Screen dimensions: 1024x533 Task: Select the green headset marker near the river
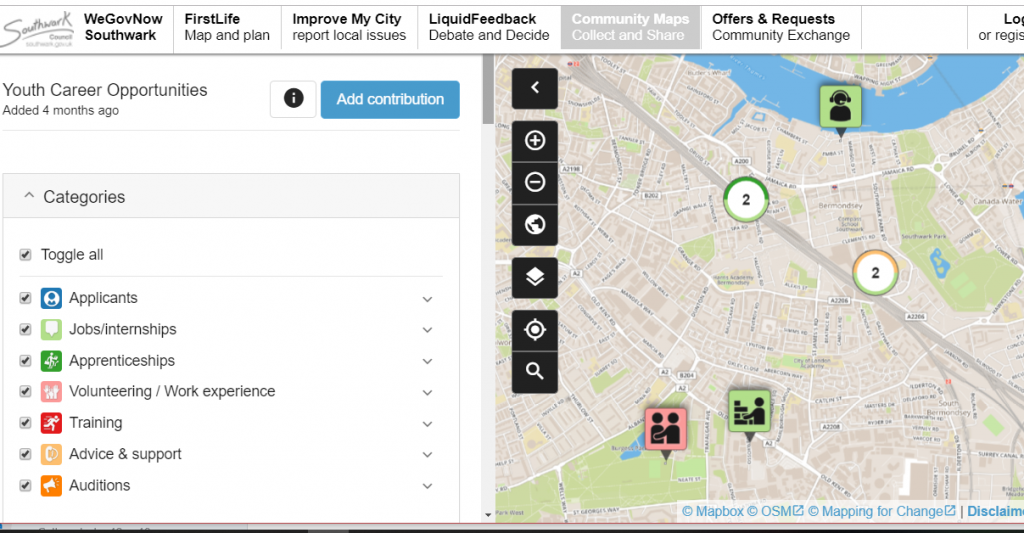click(840, 106)
